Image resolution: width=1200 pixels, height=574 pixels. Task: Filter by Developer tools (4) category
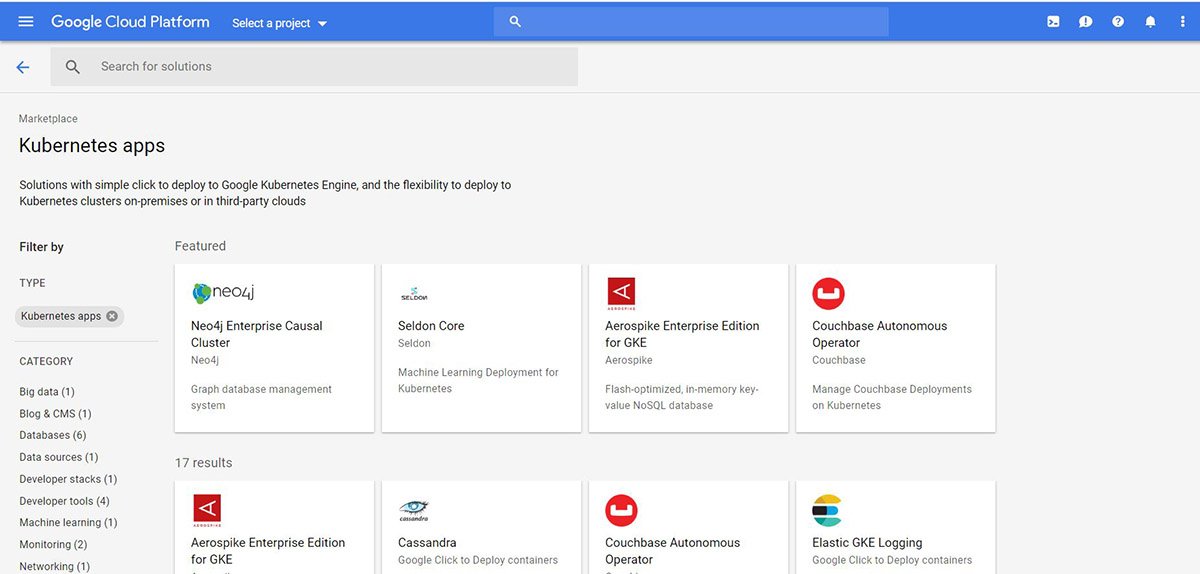tap(64, 501)
